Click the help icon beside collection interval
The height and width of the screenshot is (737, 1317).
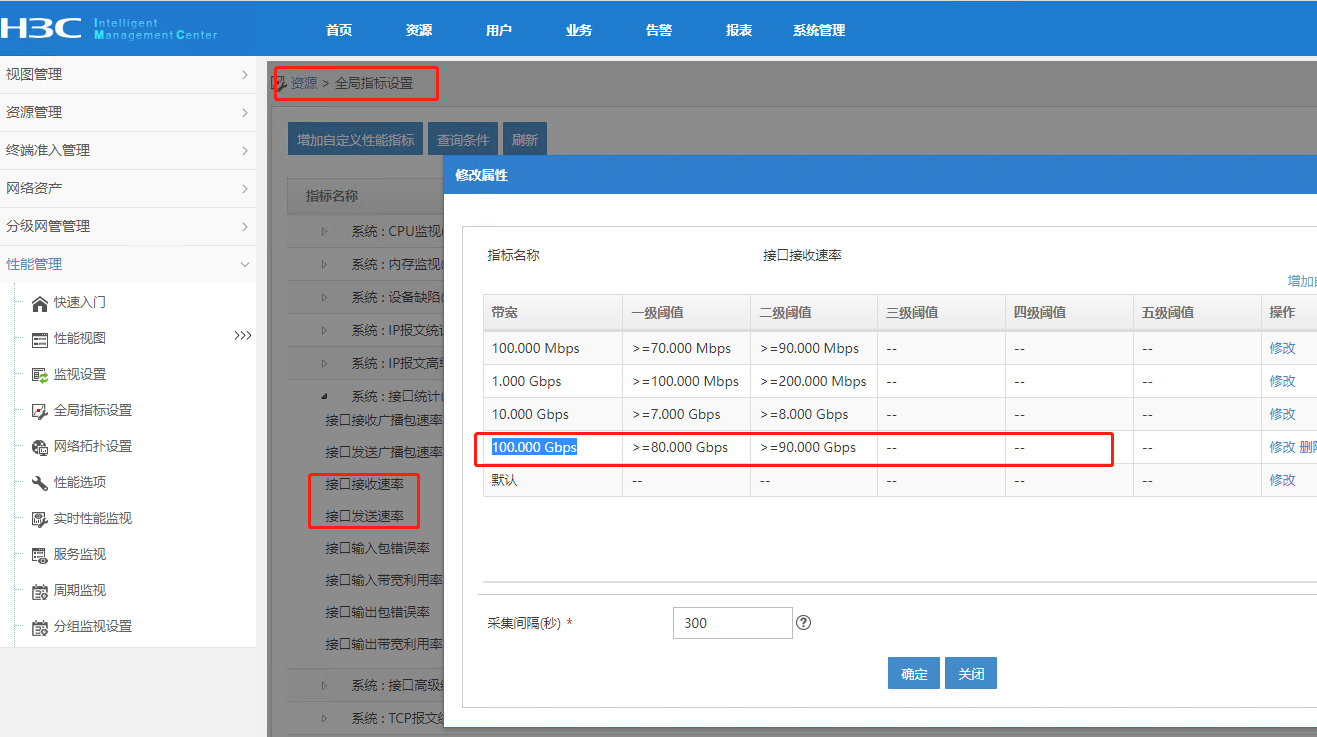[803, 622]
